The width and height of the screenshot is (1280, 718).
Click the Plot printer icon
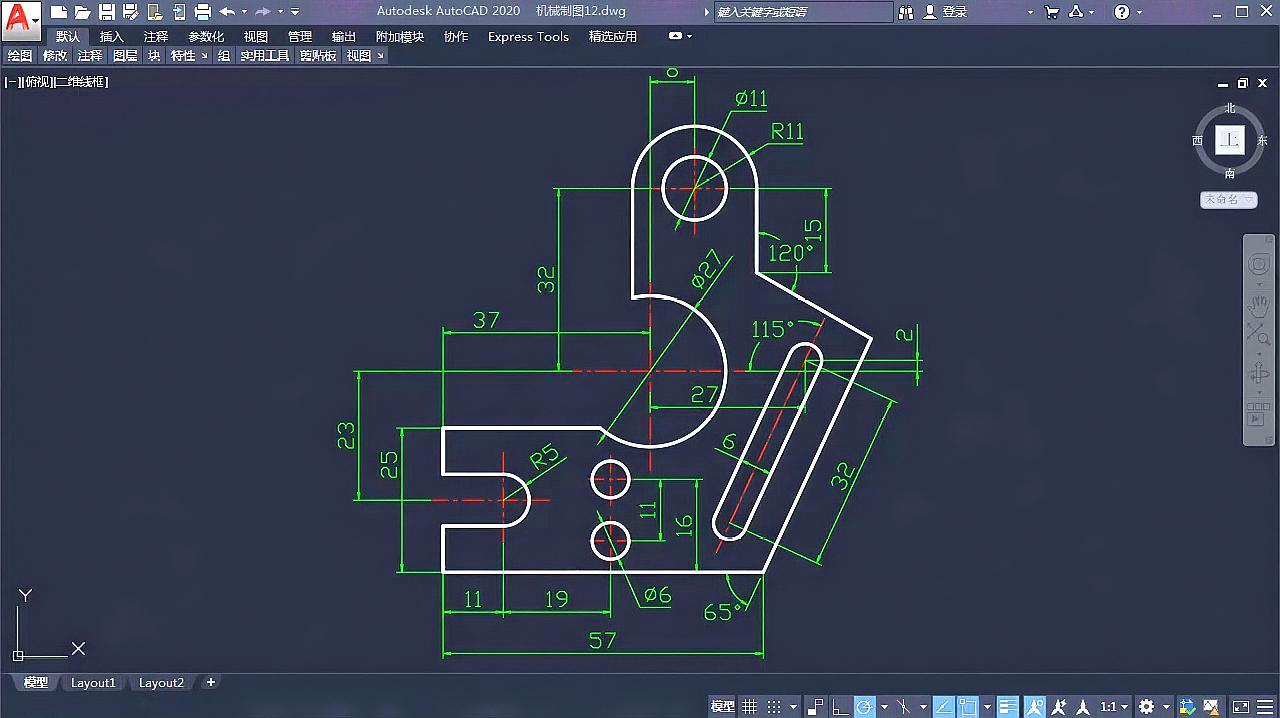point(203,12)
